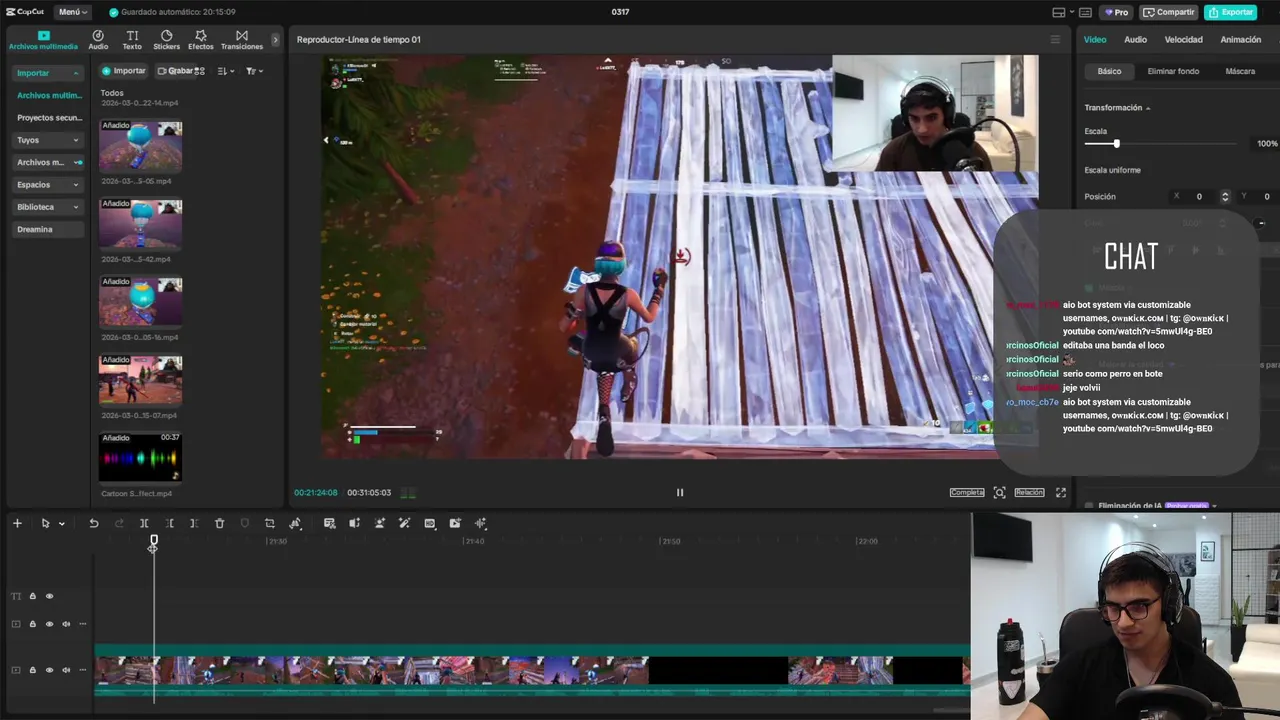
Task: Split clip at playhead
Action: pyautogui.click(x=144, y=523)
